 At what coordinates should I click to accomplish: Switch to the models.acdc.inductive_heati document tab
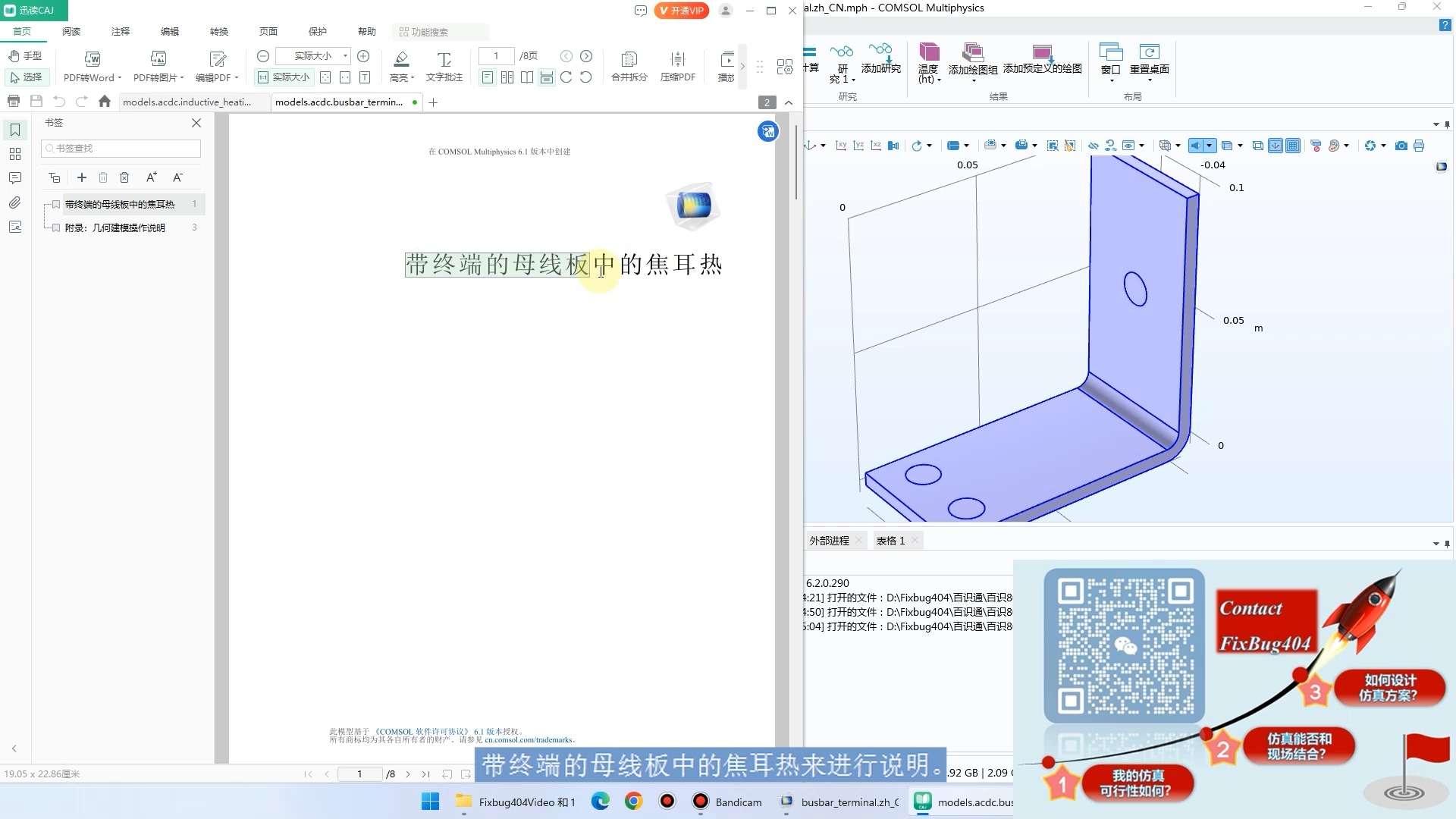pyautogui.click(x=187, y=102)
